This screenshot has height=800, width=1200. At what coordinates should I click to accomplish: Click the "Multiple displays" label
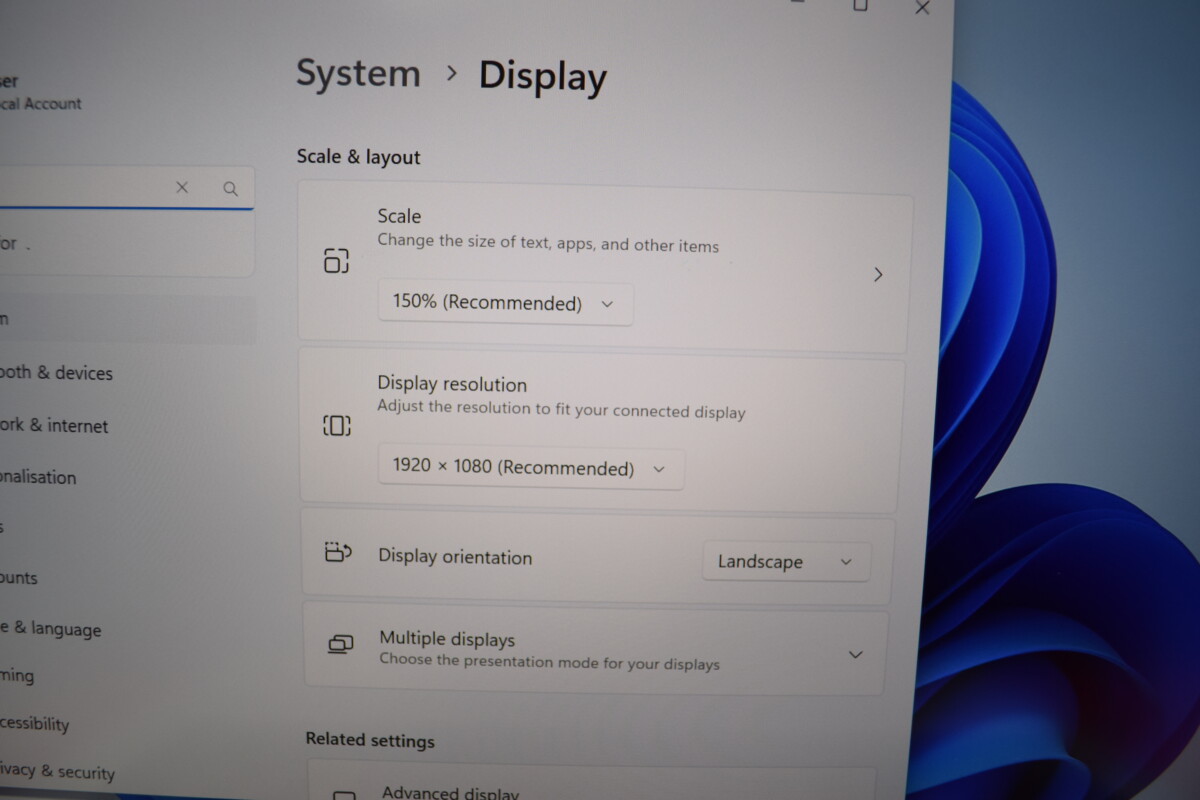(447, 639)
